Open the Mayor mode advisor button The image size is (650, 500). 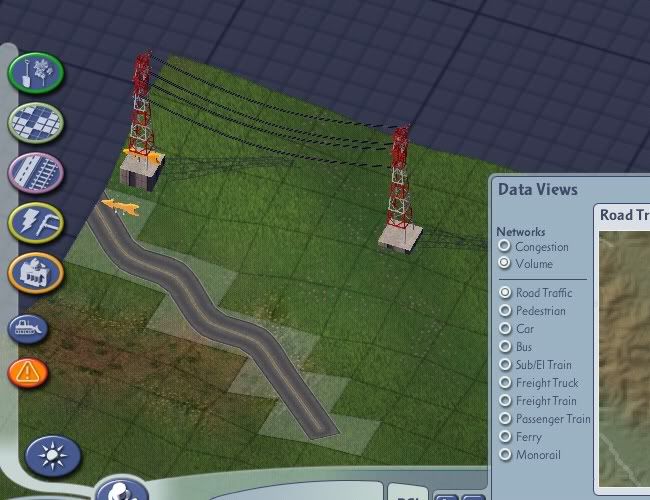point(122,490)
